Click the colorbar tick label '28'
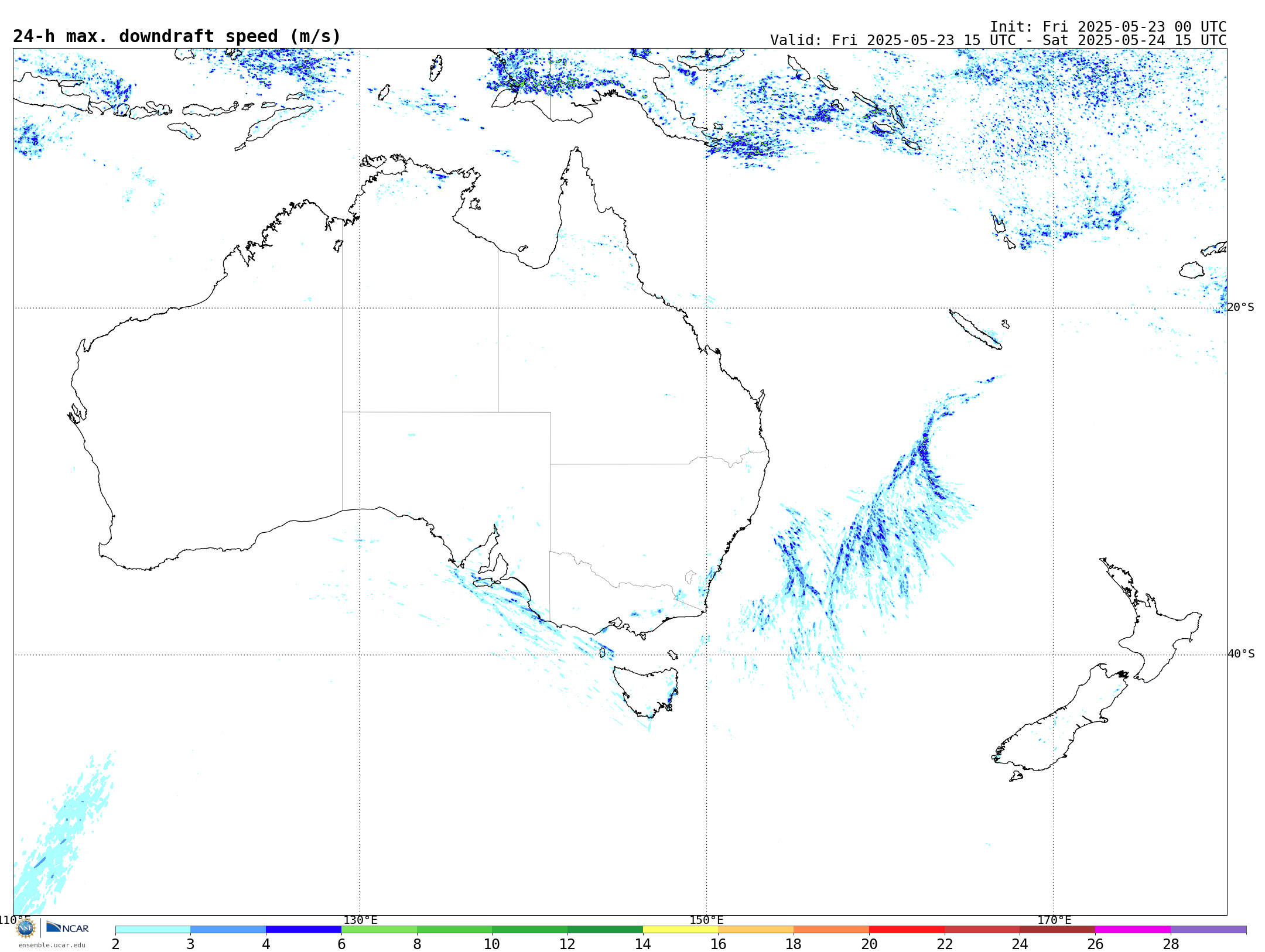Image resolution: width=1265 pixels, height=952 pixels. pyautogui.click(x=1171, y=944)
